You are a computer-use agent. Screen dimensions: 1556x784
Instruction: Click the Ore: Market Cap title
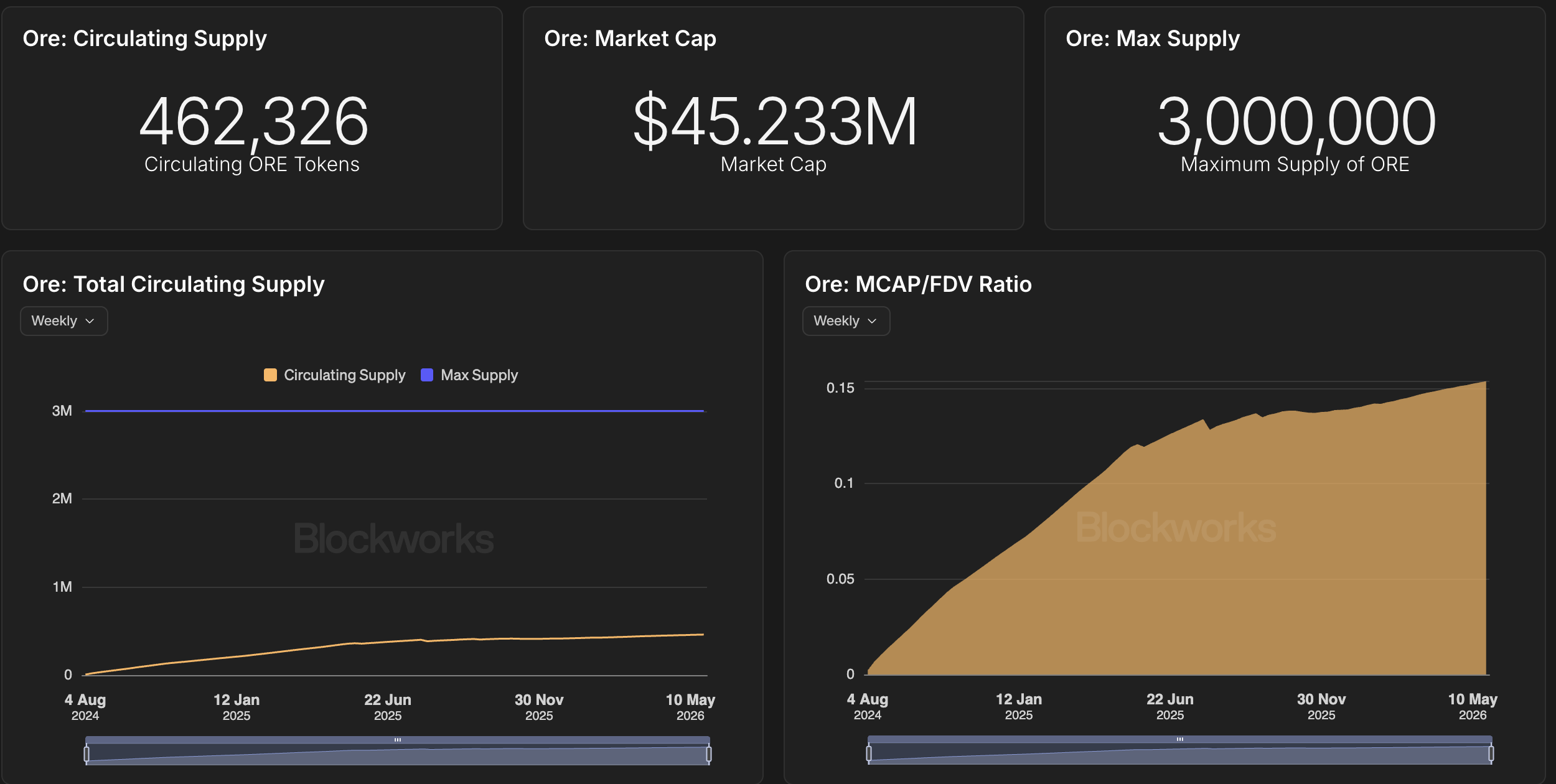(x=630, y=39)
